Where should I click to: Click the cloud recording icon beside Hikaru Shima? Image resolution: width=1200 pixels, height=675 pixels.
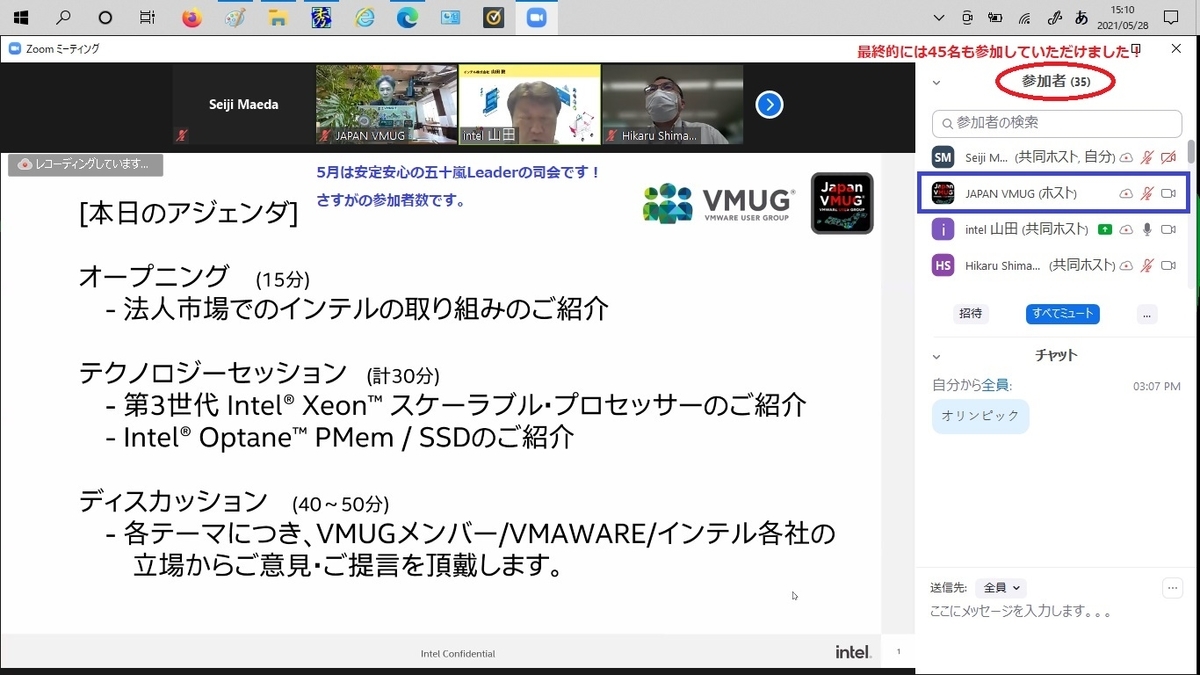(x=1127, y=265)
